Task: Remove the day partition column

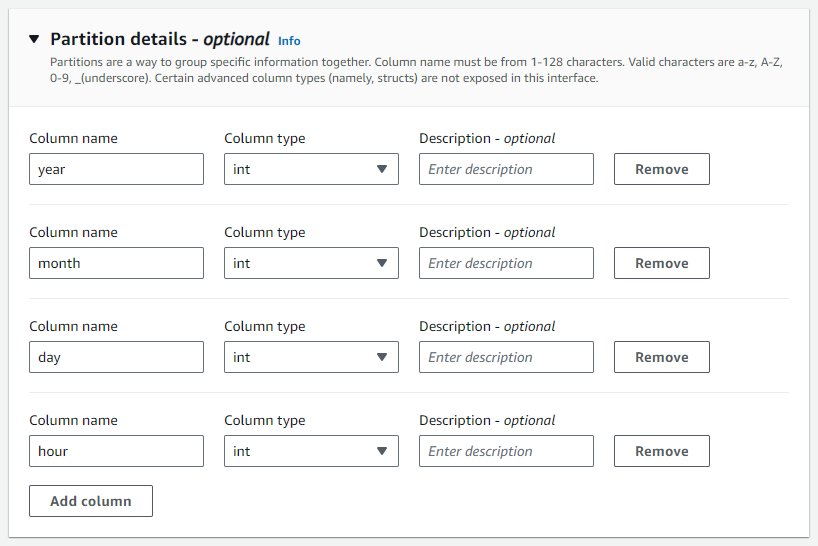Action: [x=661, y=357]
